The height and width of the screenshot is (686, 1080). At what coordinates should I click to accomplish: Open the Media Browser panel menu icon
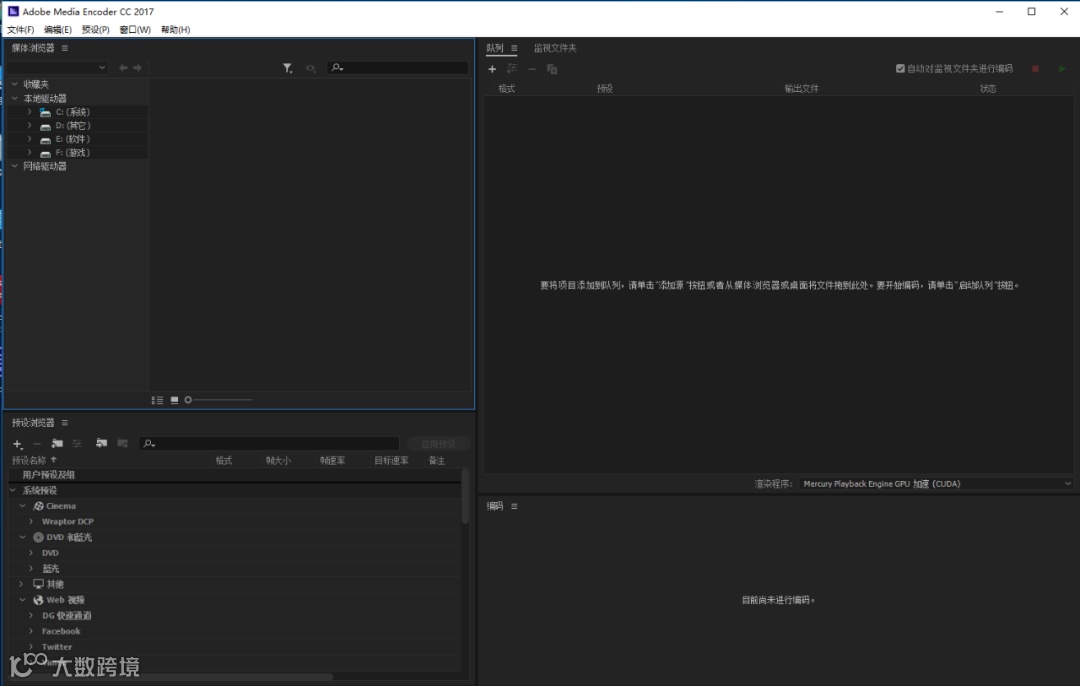pos(65,48)
